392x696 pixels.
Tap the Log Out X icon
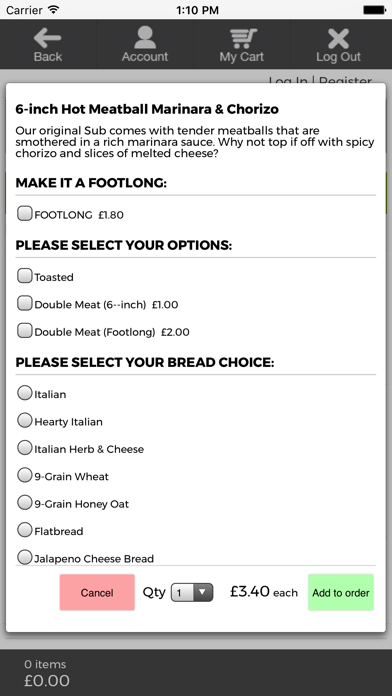338,38
